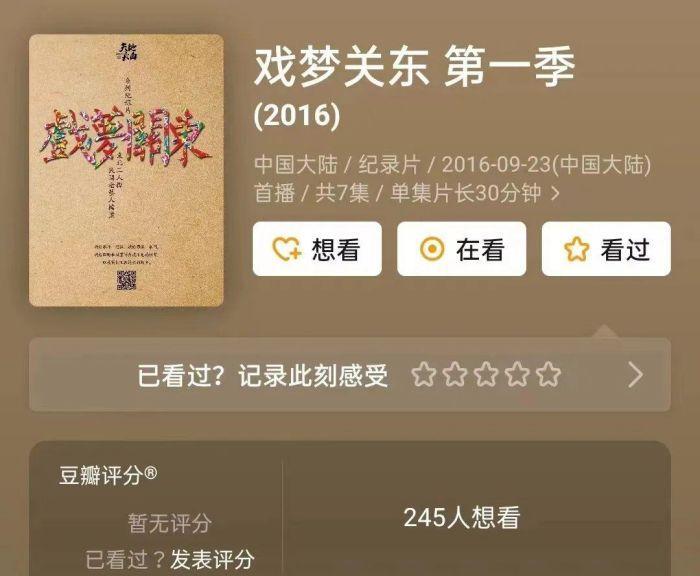Rate five stars in 记录此刻感受 row
The height and width of the screenshot is (576, 700).
click(x=549, y=374)
